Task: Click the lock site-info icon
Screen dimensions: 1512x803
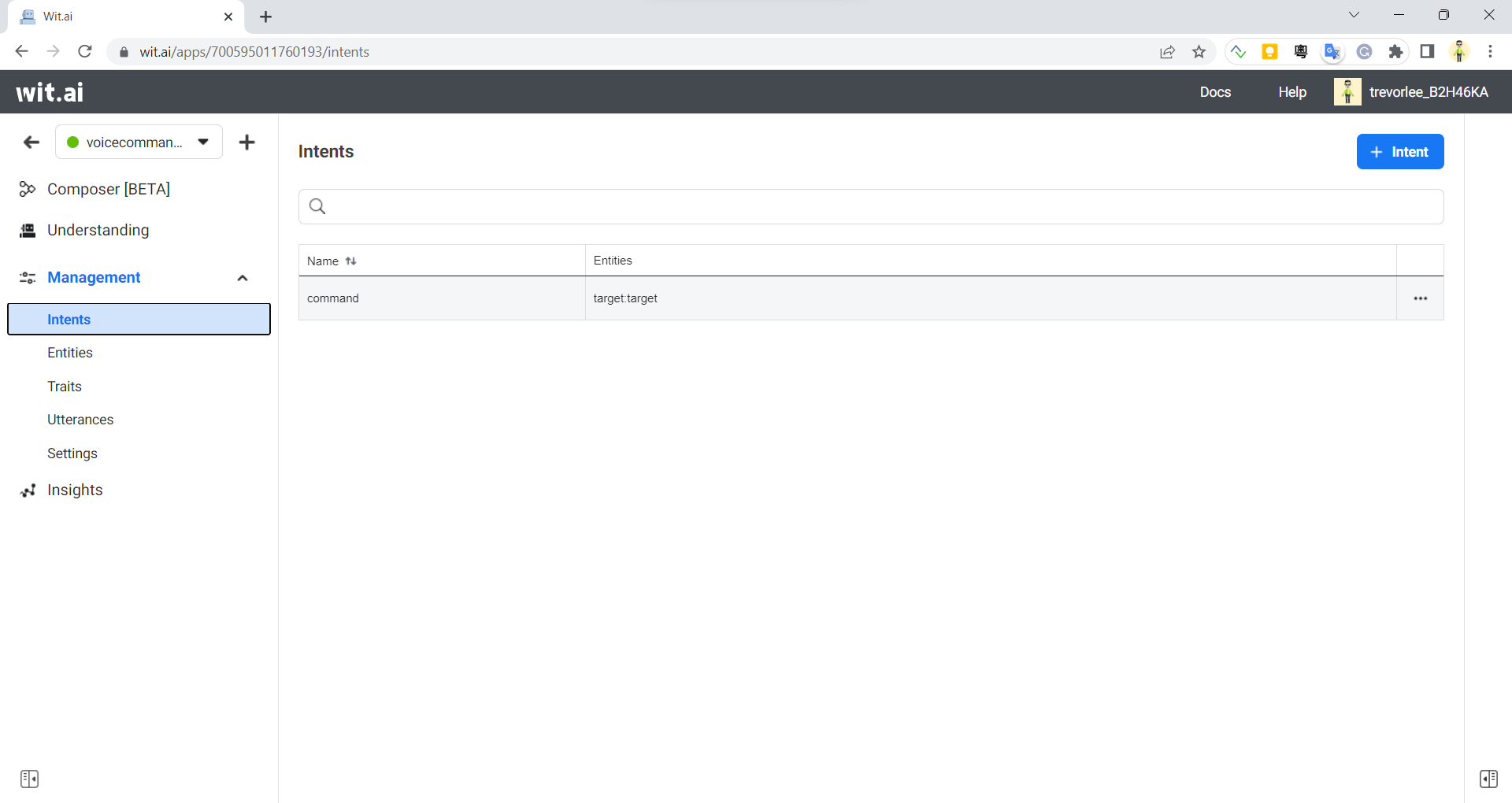Action: click(124, 52)
